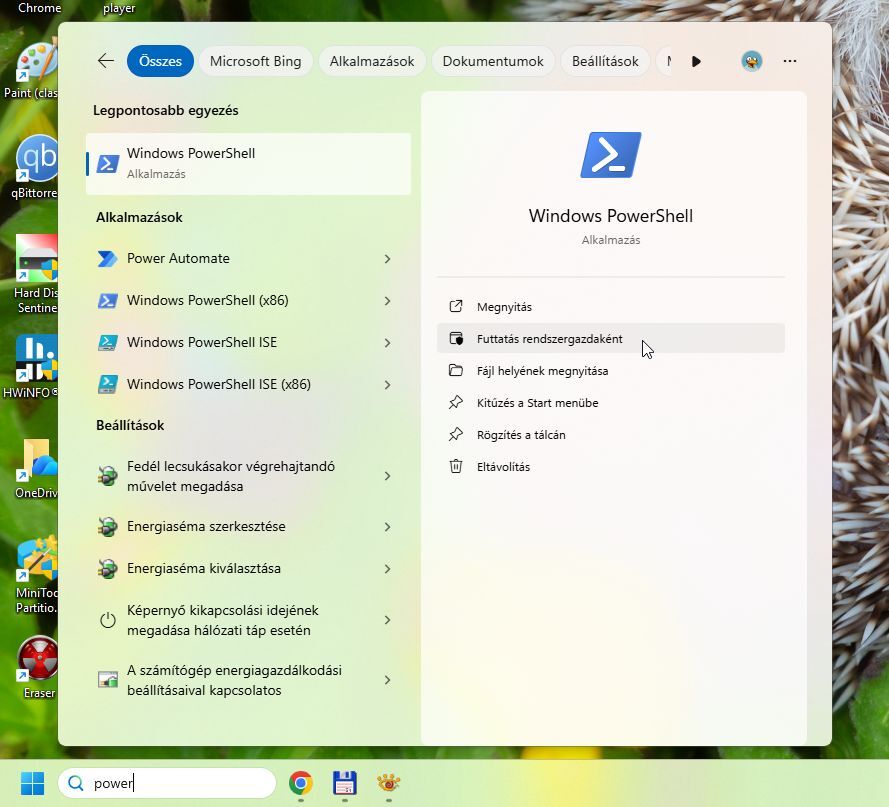This screenshot has width=889, height=807.
Task: Click Megnyitás to open PowerShell
Action: coord(611,307)
